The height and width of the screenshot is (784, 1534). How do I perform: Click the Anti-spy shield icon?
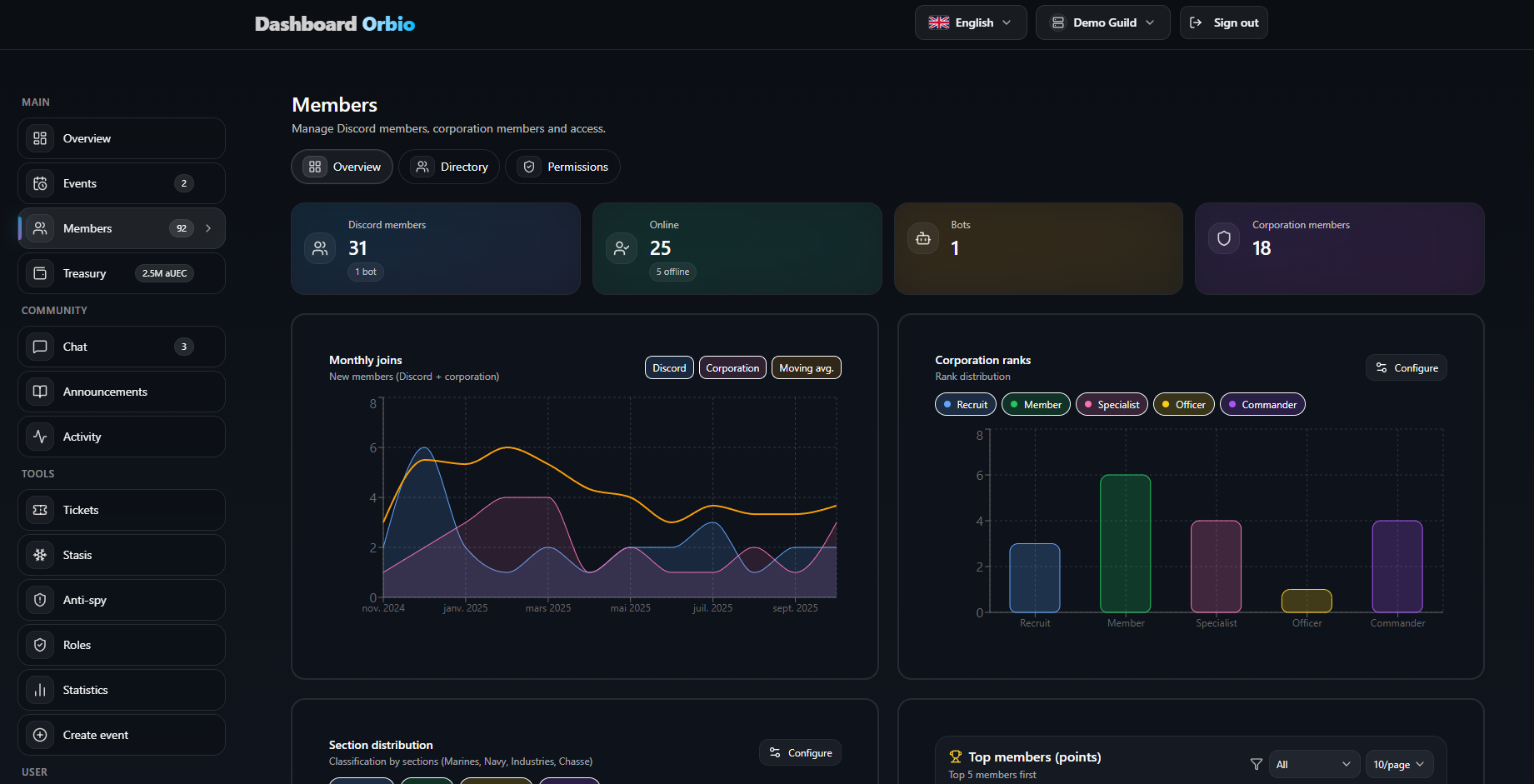tap(40, 600)
